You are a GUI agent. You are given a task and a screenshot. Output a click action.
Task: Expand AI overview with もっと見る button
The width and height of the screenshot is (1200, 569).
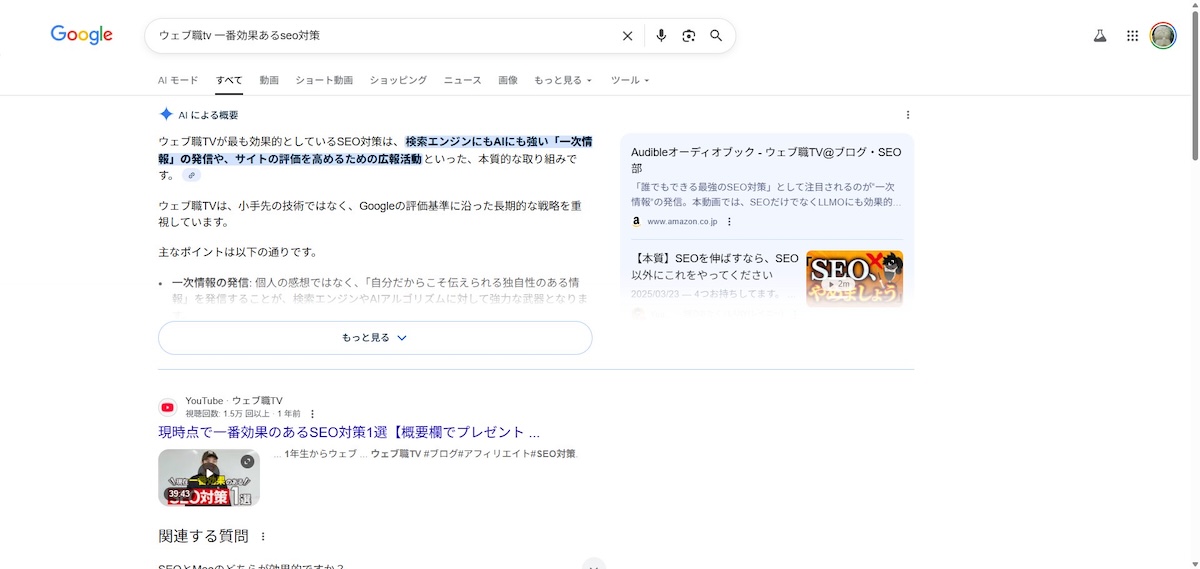pos(375,338)
